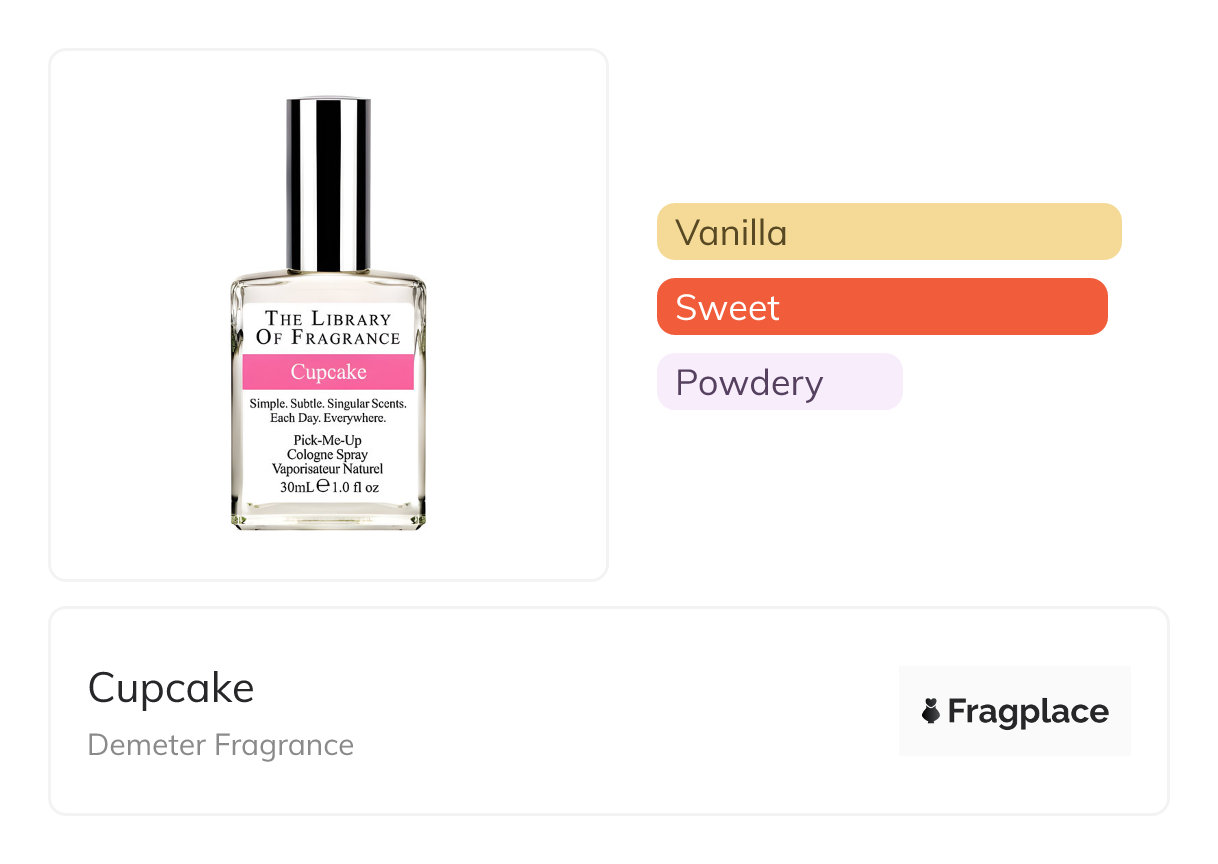Click the pink Cupcake label on bottle
This screenshot has height=864, width=1218.
[328, 372]
